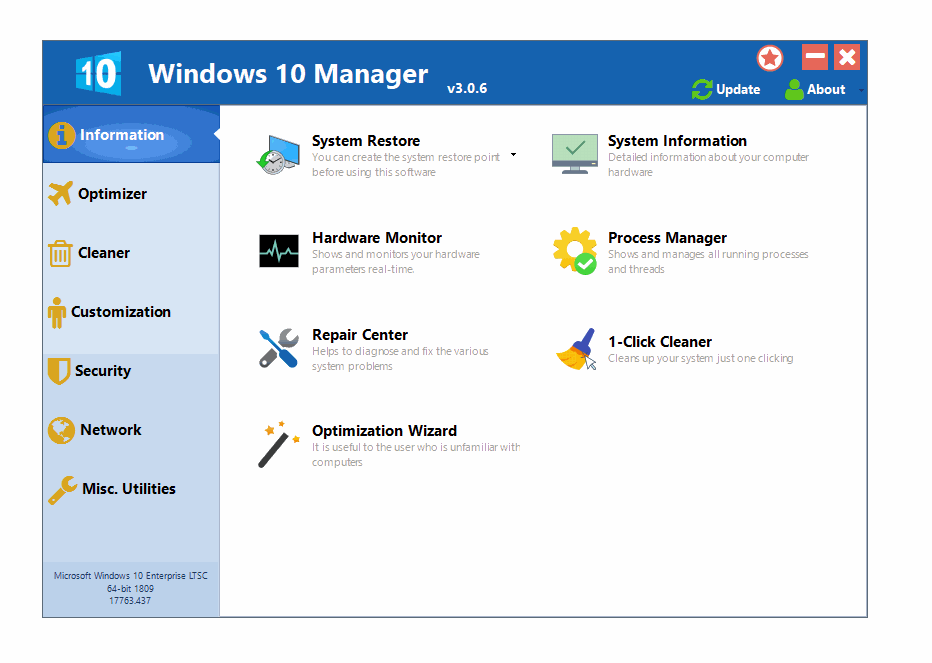Screen dimensions: 932x663
Task: Launch Repair Center from its title
Action: click(x=360, y=335)
